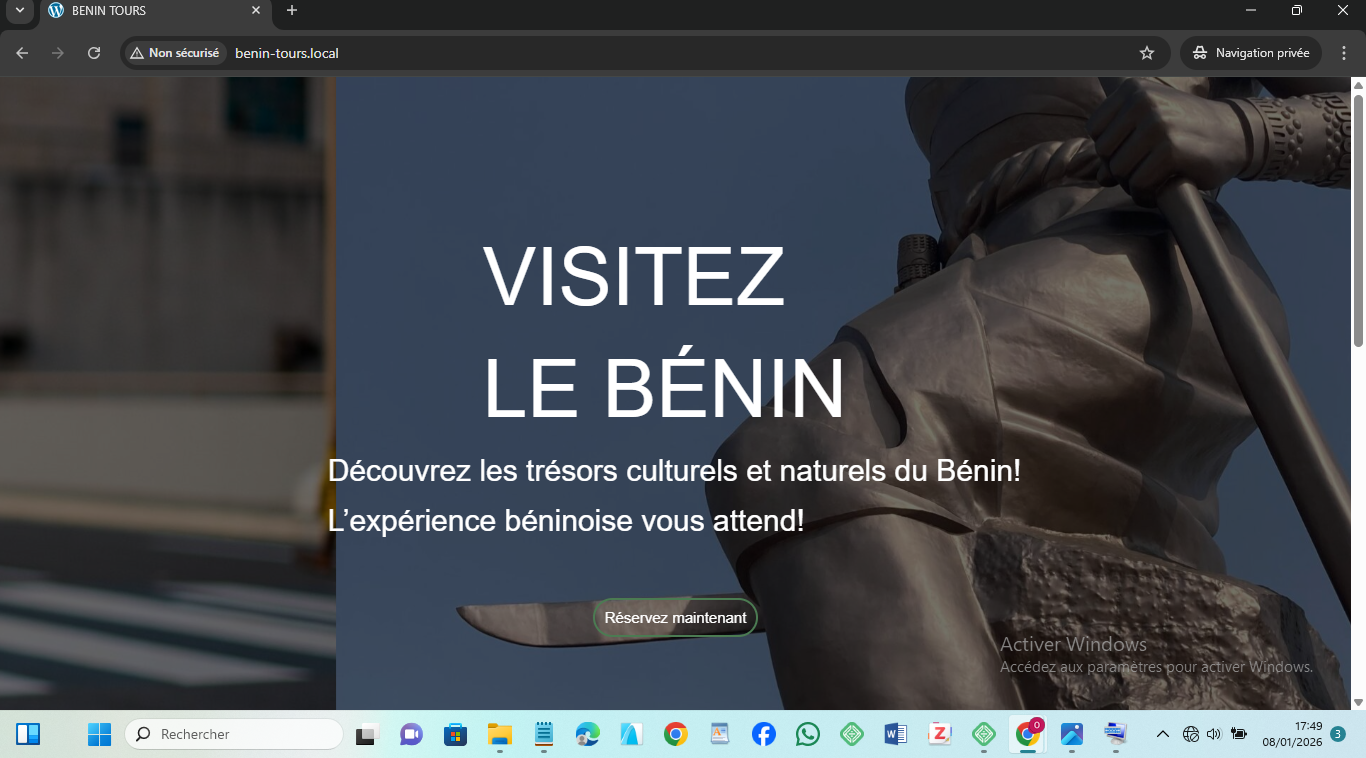Open Notepad from the taskbar
Viewport: 1366px width, 758px height.
click(x=544, y=734)
